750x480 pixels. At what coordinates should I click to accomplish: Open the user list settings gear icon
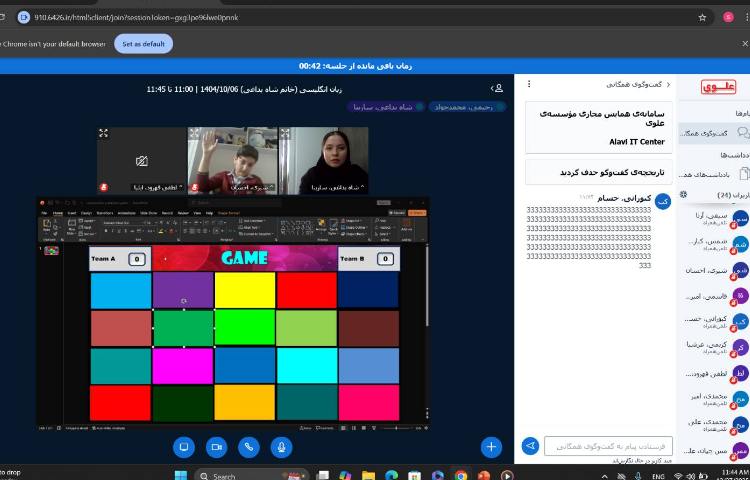[683, 194]
